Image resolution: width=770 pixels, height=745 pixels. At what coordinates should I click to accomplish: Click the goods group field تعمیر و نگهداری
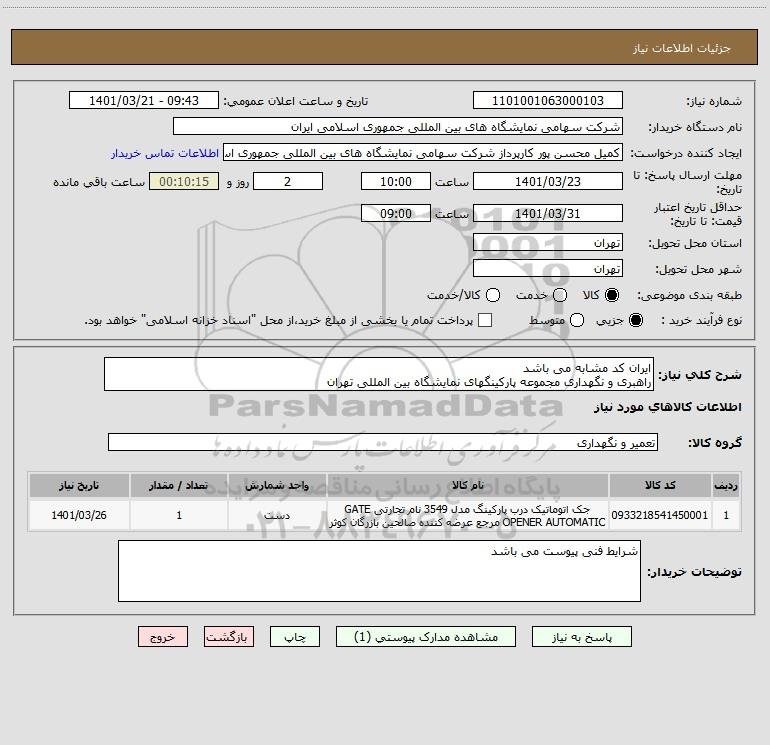point(383,442)
